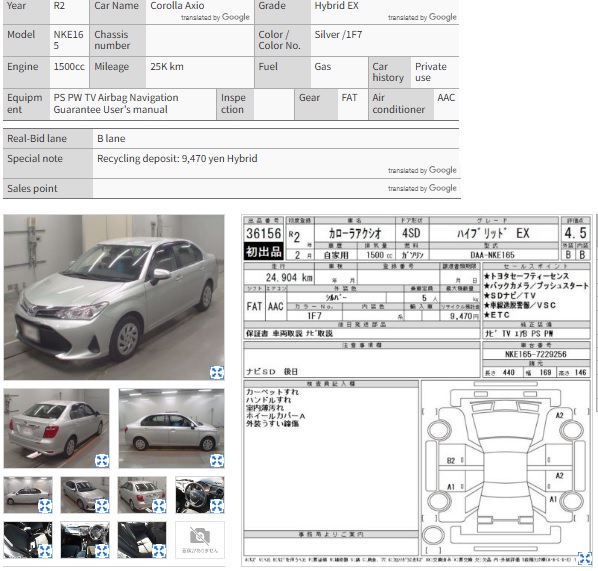This screenshot has height=571, width=598.
Task: Select the 'PS PW TV Airbag Navigation' equipment text
Action: tap(116, 98)
